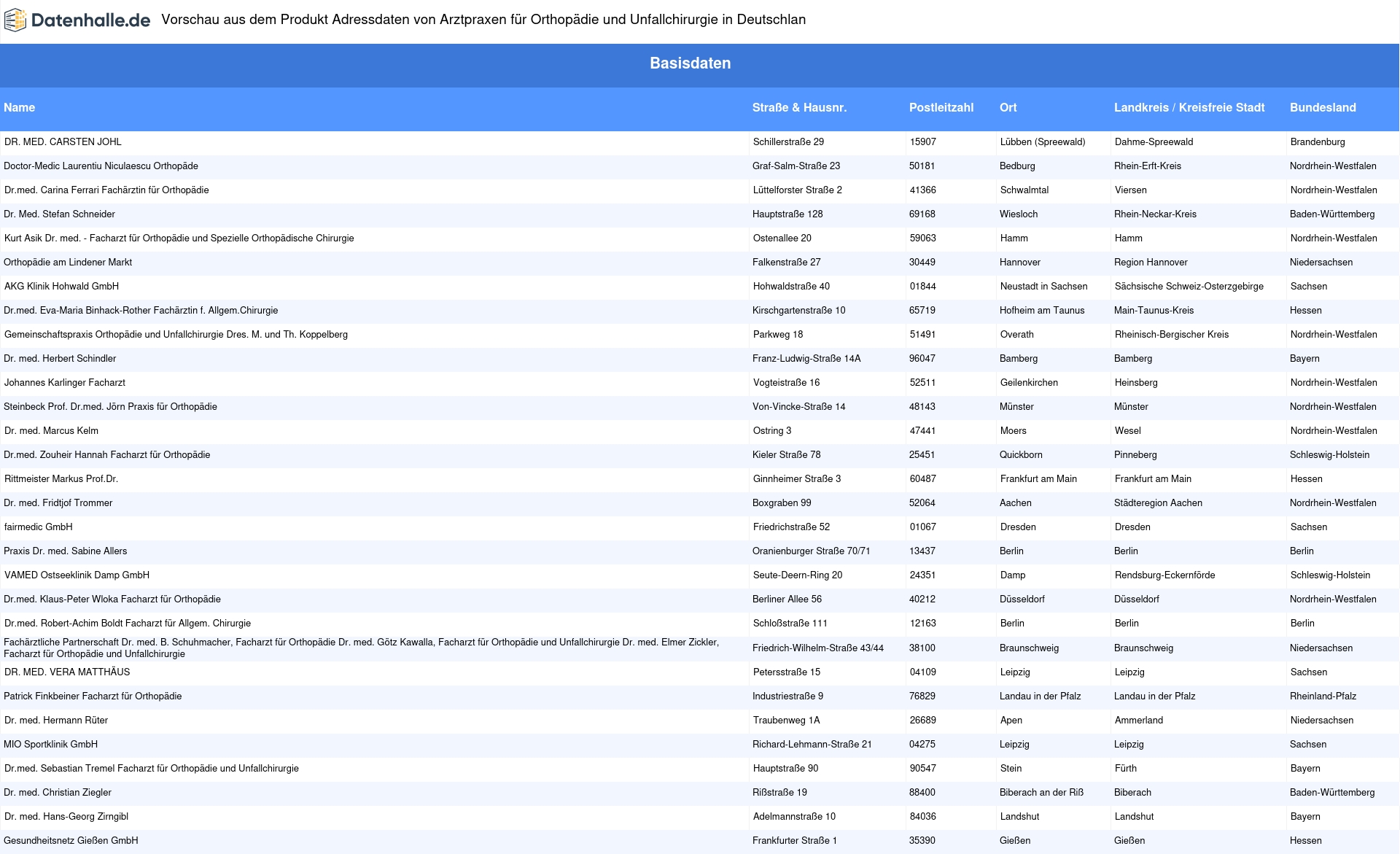Click the Lüttelforster Straße 2 address cell
The height and width of the screenshot is (854, 1400).
(x=798, y=190)
